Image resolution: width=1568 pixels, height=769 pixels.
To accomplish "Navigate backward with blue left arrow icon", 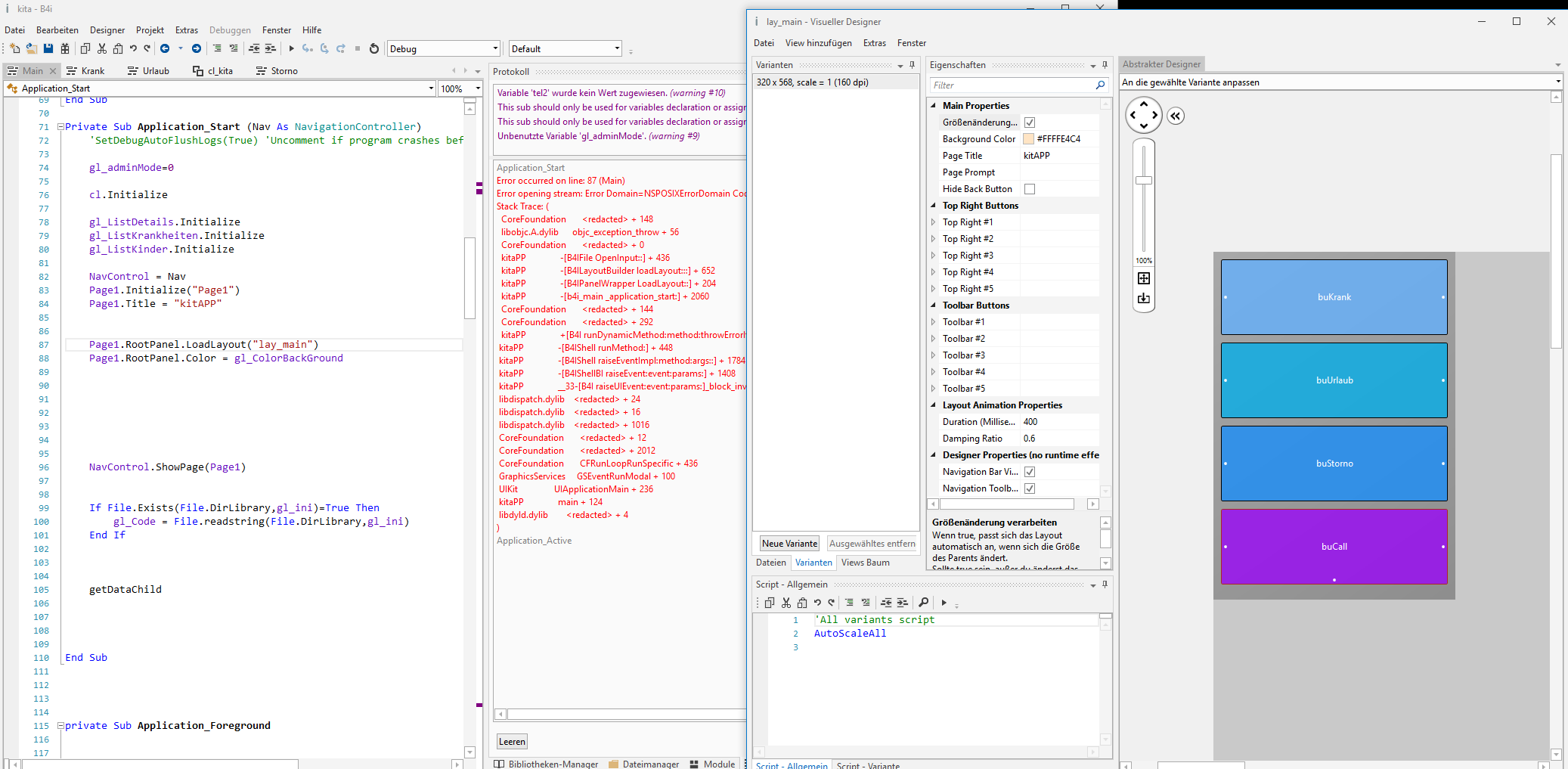I will [x=164, y=48].
